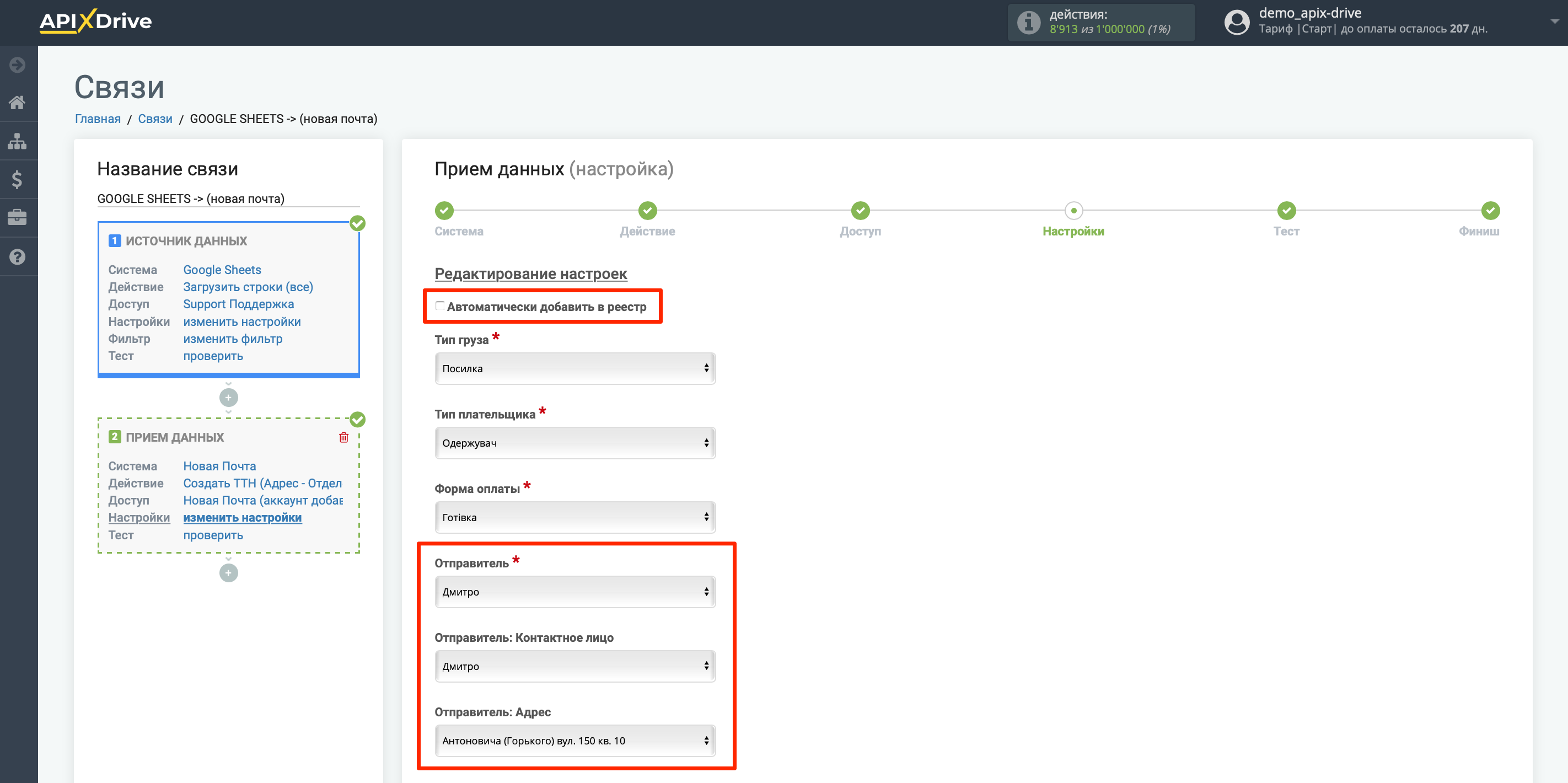Go to Доступ step
Viewport: 1568px width, 783px height.
pos(860,211)
